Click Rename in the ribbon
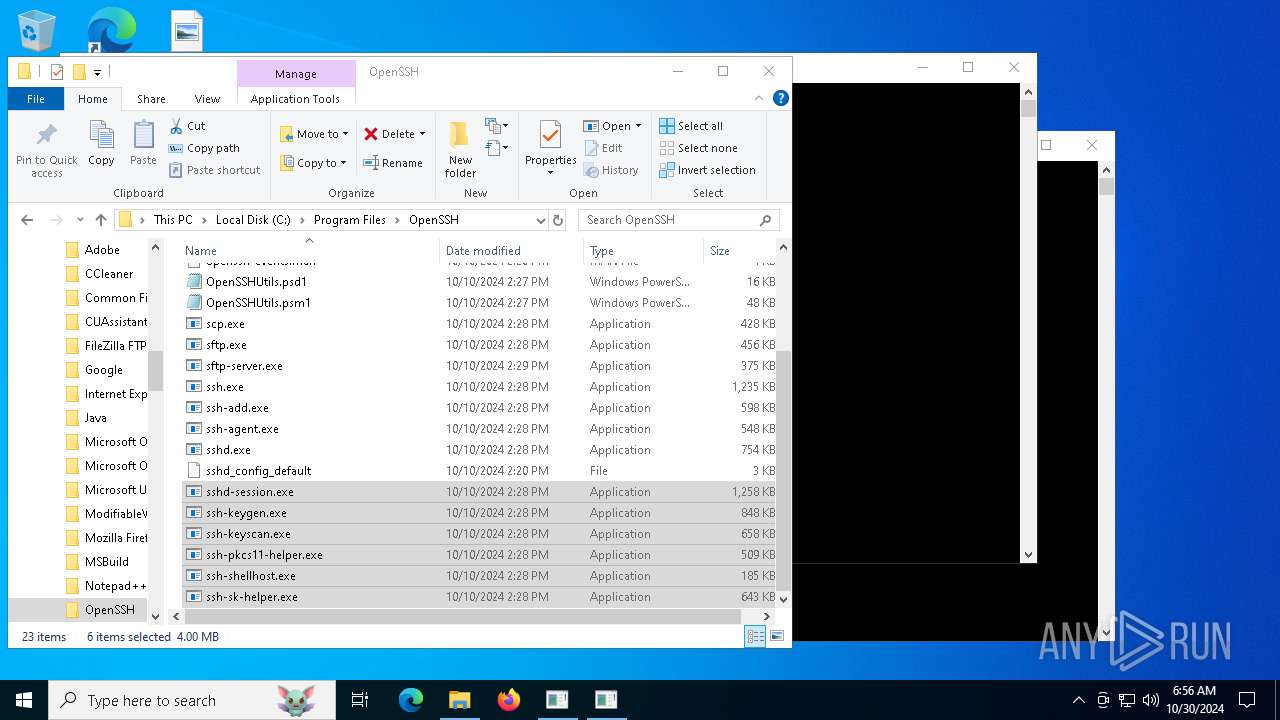This screenshot has width=1280, height=720. [x=393, y=163]
